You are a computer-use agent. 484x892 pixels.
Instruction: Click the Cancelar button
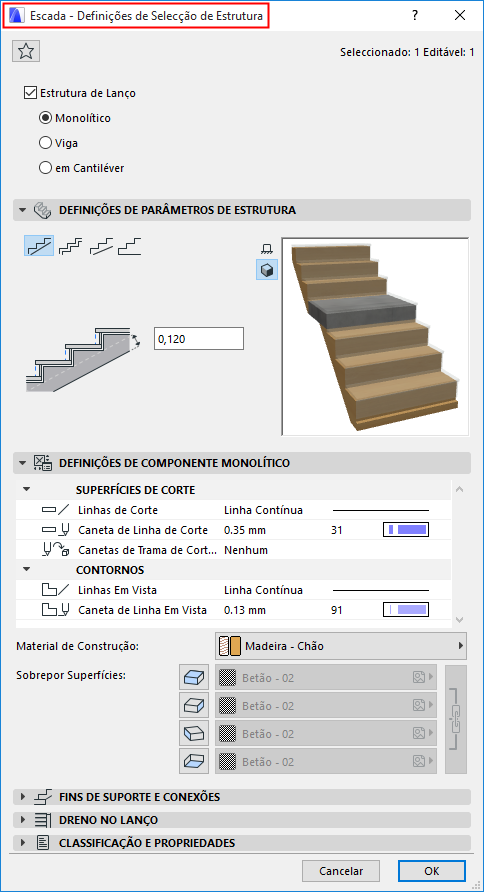[x=341, y=870]
